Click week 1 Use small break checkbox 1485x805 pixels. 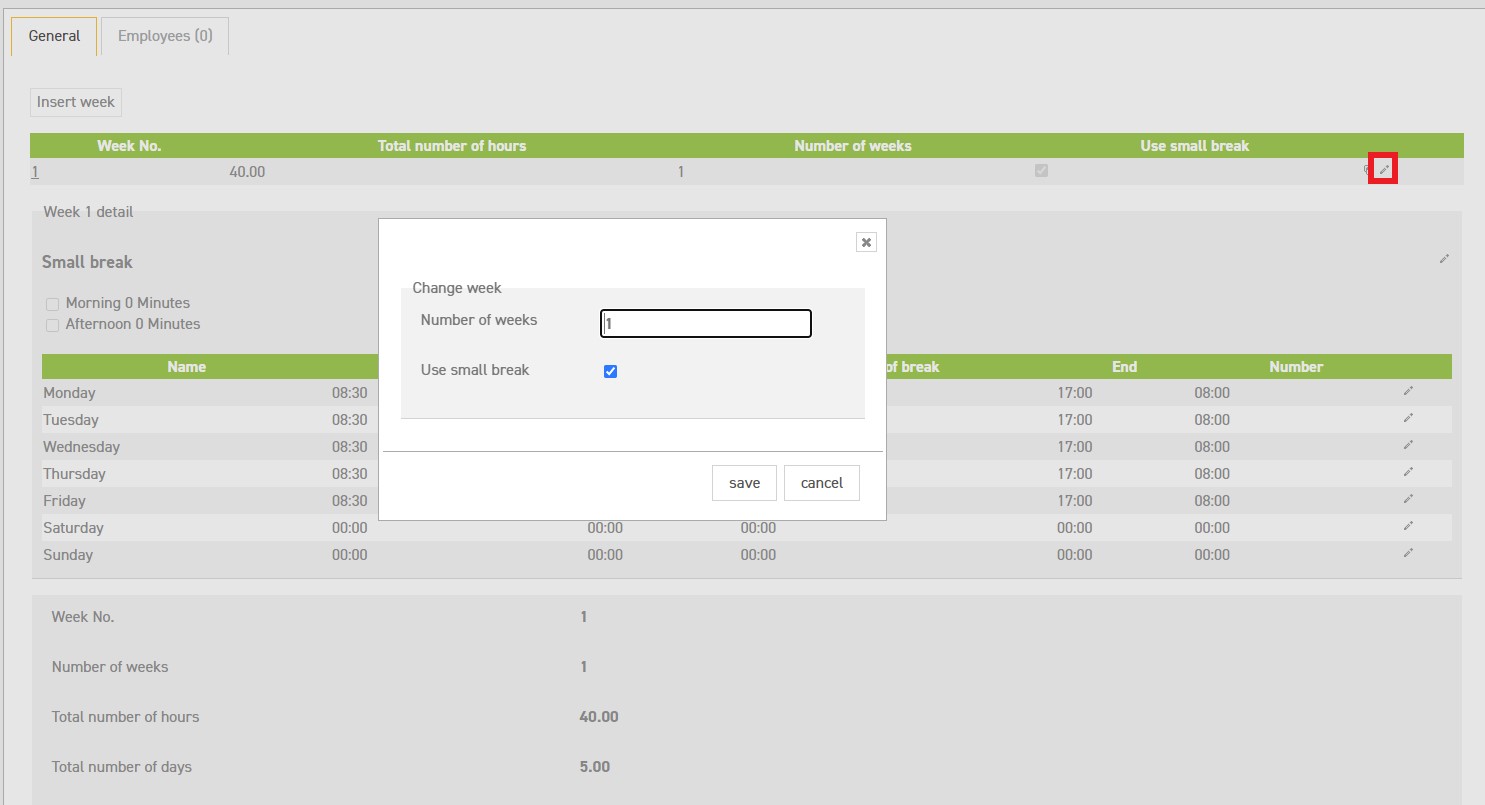[x=1041, y=171]
